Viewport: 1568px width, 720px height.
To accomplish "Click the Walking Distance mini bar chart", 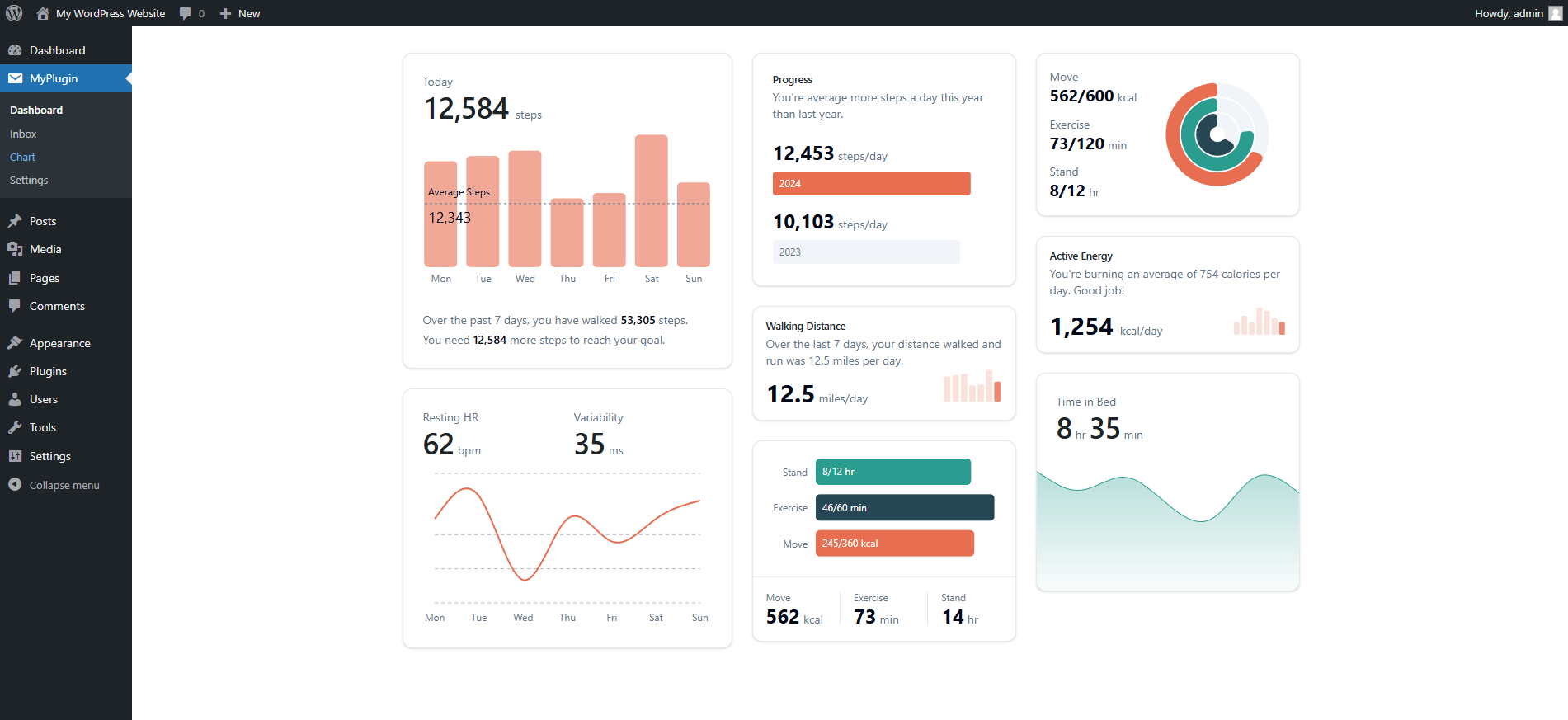I will pyautogui.click(x=972, y=386).
